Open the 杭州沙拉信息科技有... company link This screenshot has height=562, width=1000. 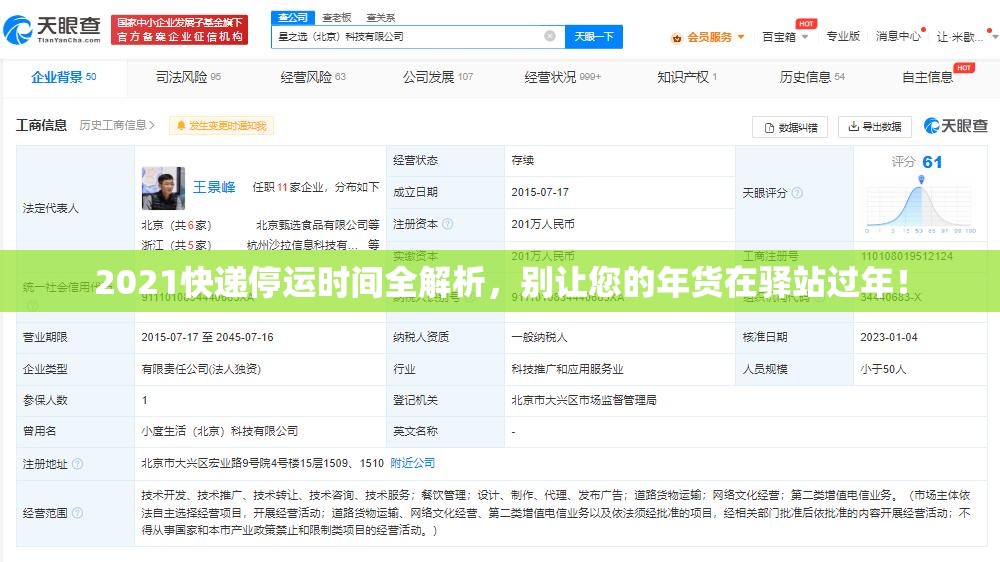click(x=302, y=245)
